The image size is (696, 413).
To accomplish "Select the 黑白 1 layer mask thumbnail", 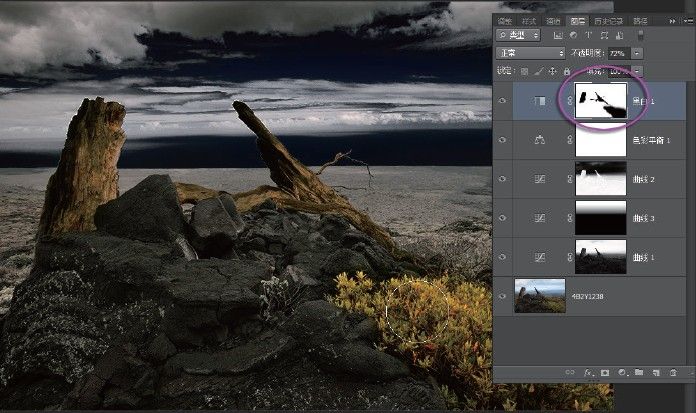I will point(601,101).
